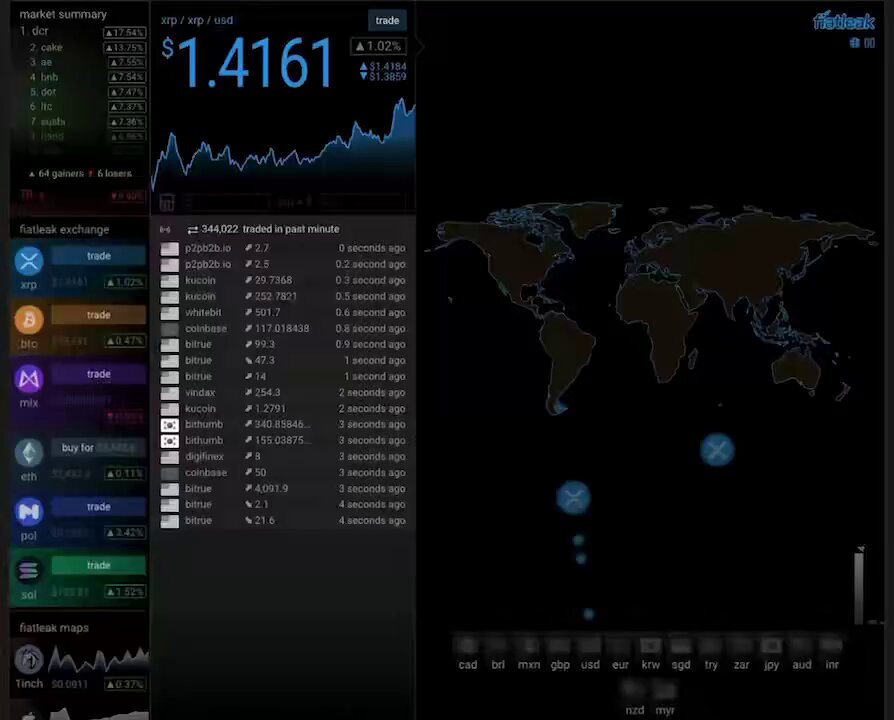The height and width of the screenshot is (720, 894).
Task: Click the trade button in the xrp exchange card
Action: coord(99,256)
